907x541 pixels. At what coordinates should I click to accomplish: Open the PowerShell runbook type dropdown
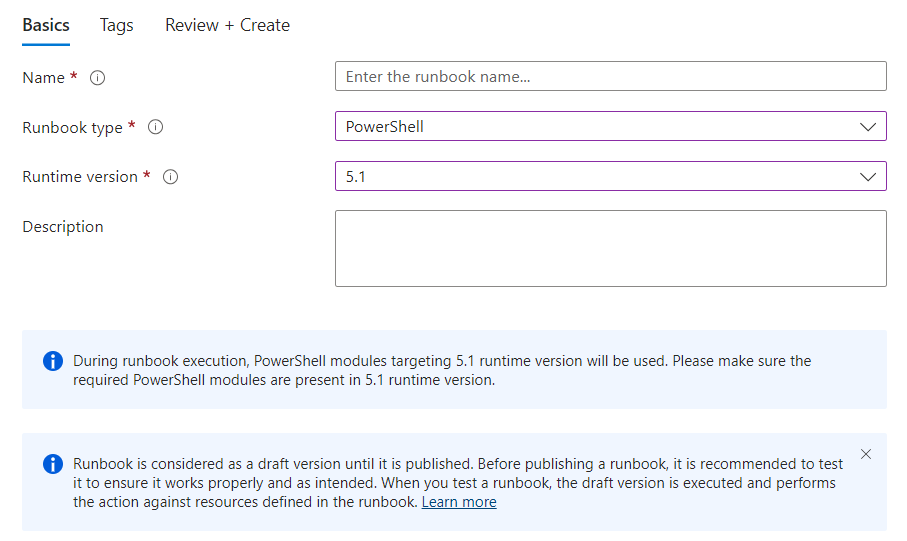coord(611,126)
